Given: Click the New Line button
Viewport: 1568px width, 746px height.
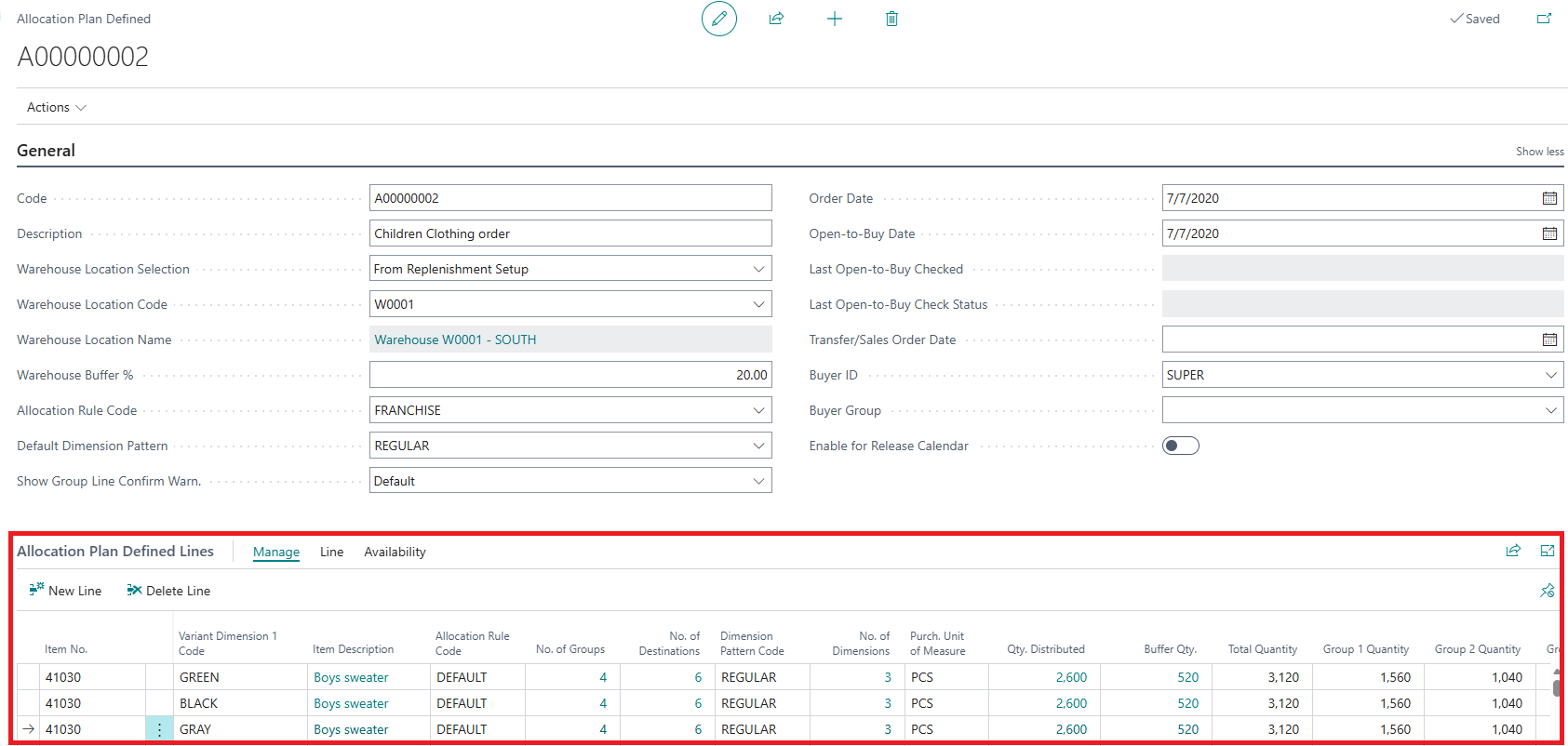Looking at the screenshot, I should [x=65, y=591].
